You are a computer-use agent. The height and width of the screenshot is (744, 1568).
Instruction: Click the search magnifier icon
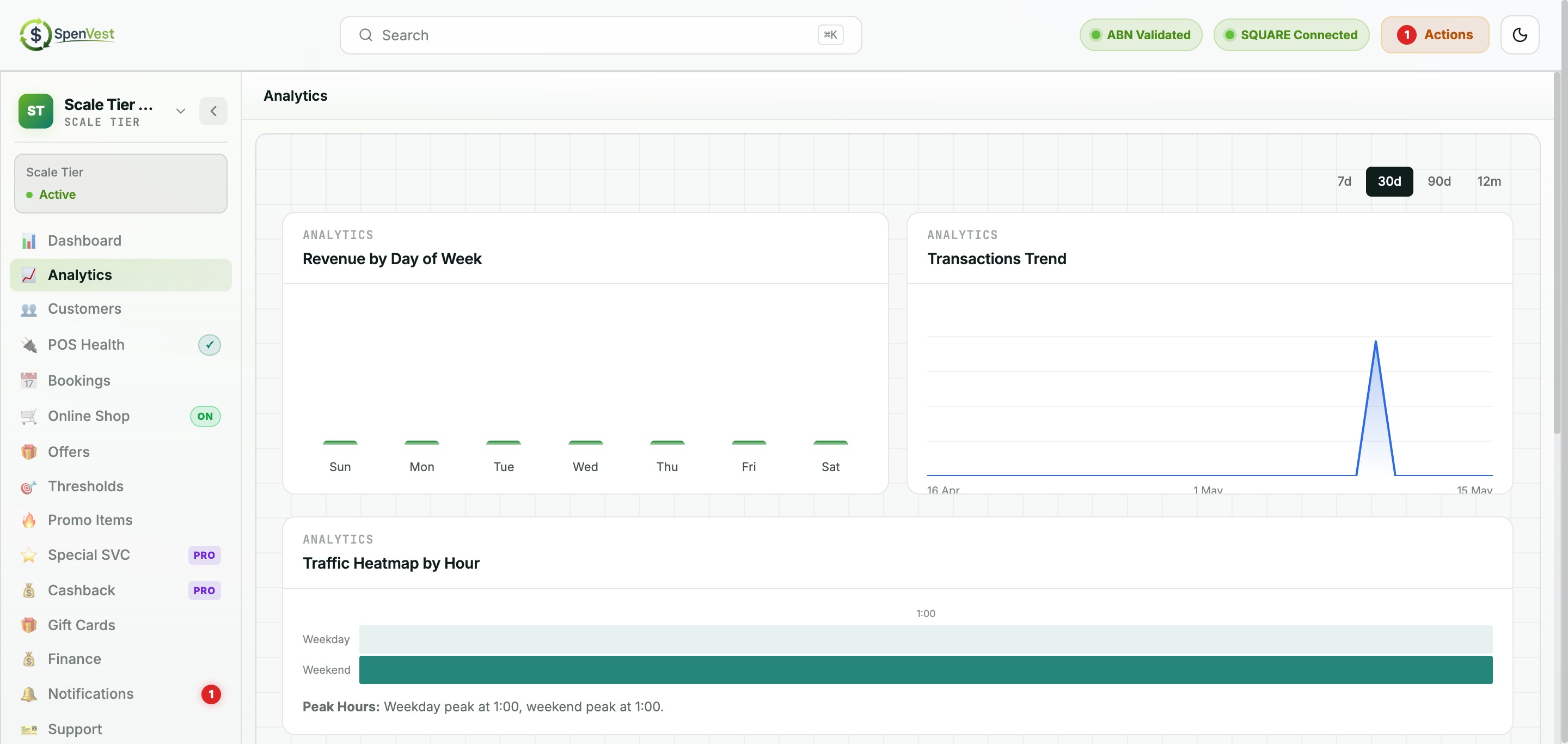365,35
